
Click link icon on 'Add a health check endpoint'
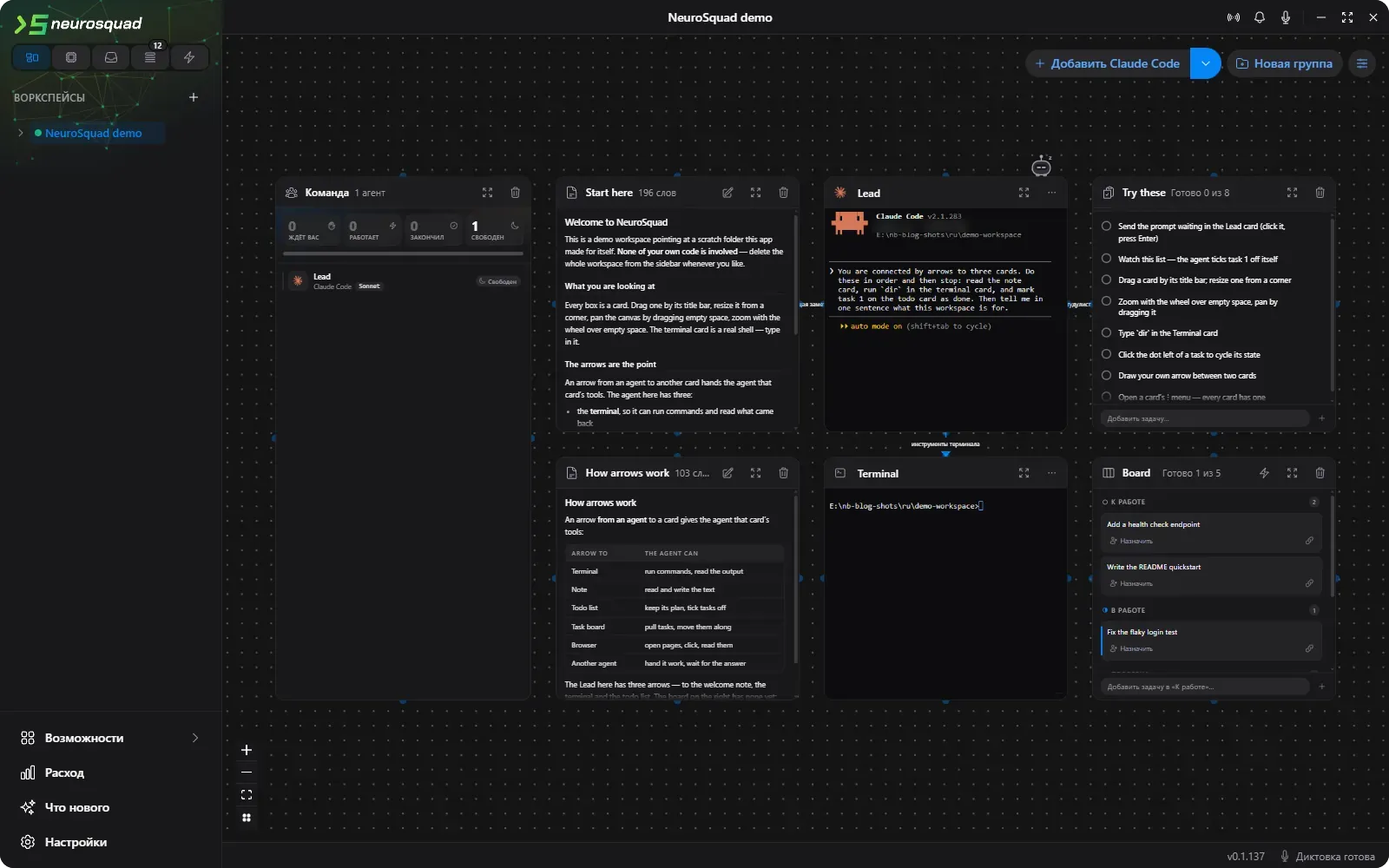point(1309,541)
